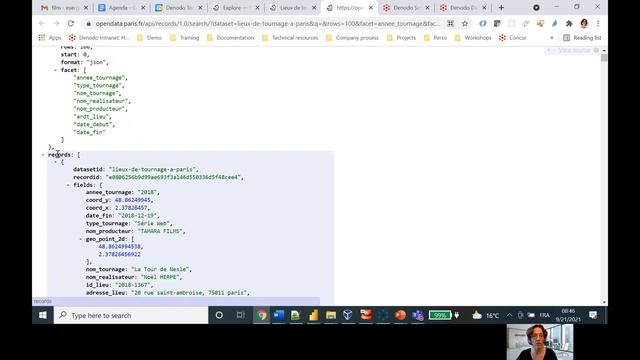Click the Windows taskbar search box
Image resolution: width=640 pixels, height=360 pixels.
coord(131,315)
